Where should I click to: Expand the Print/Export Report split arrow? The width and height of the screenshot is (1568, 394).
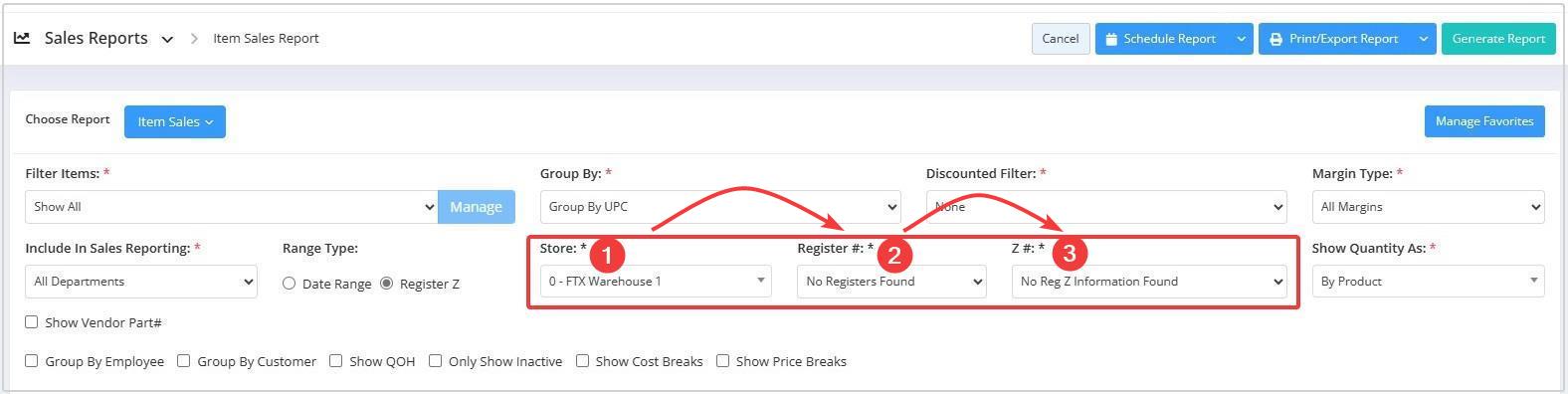point(1424,39)
